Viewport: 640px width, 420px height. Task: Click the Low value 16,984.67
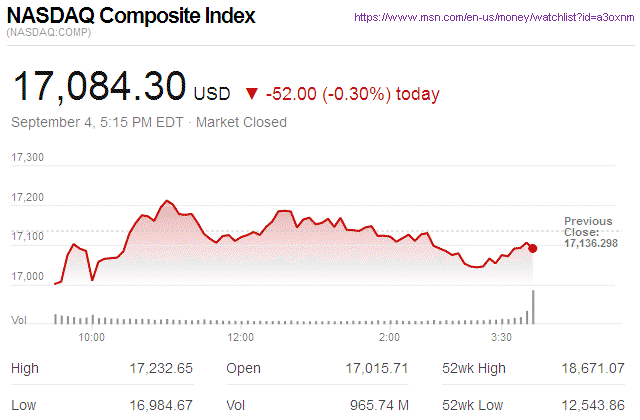(161, 403)
